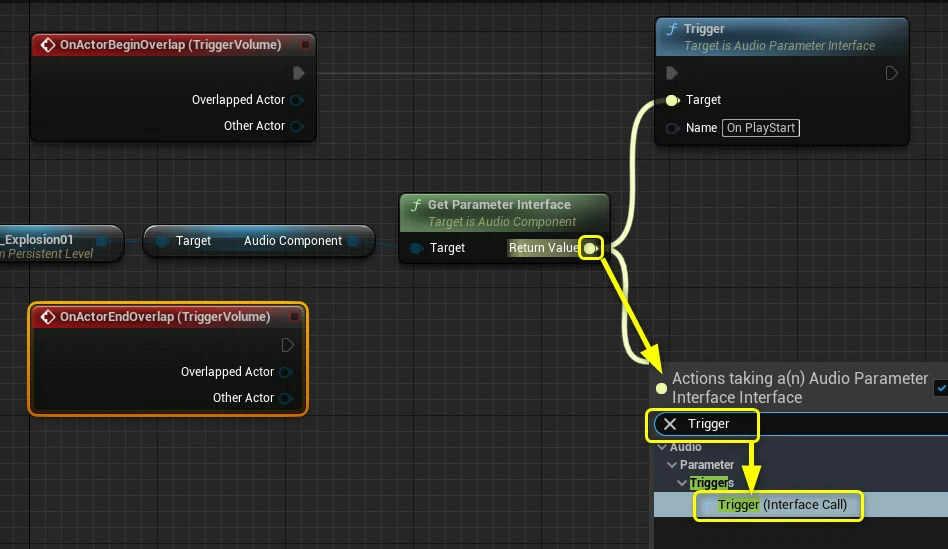Click Explosion01 reference output pin
Screen dimensions: 948x549
[x=102, y=241]
